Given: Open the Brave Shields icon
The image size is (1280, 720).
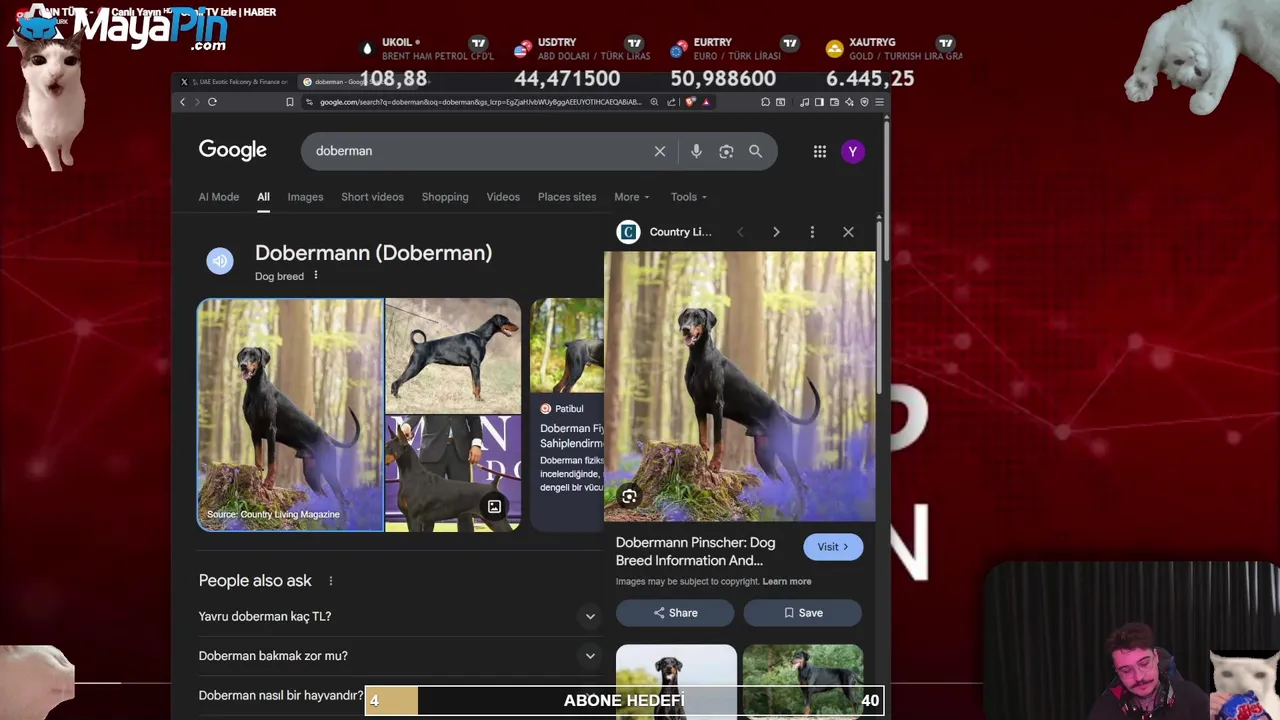Looking at the screenshot, I should [x=690, y=102].
